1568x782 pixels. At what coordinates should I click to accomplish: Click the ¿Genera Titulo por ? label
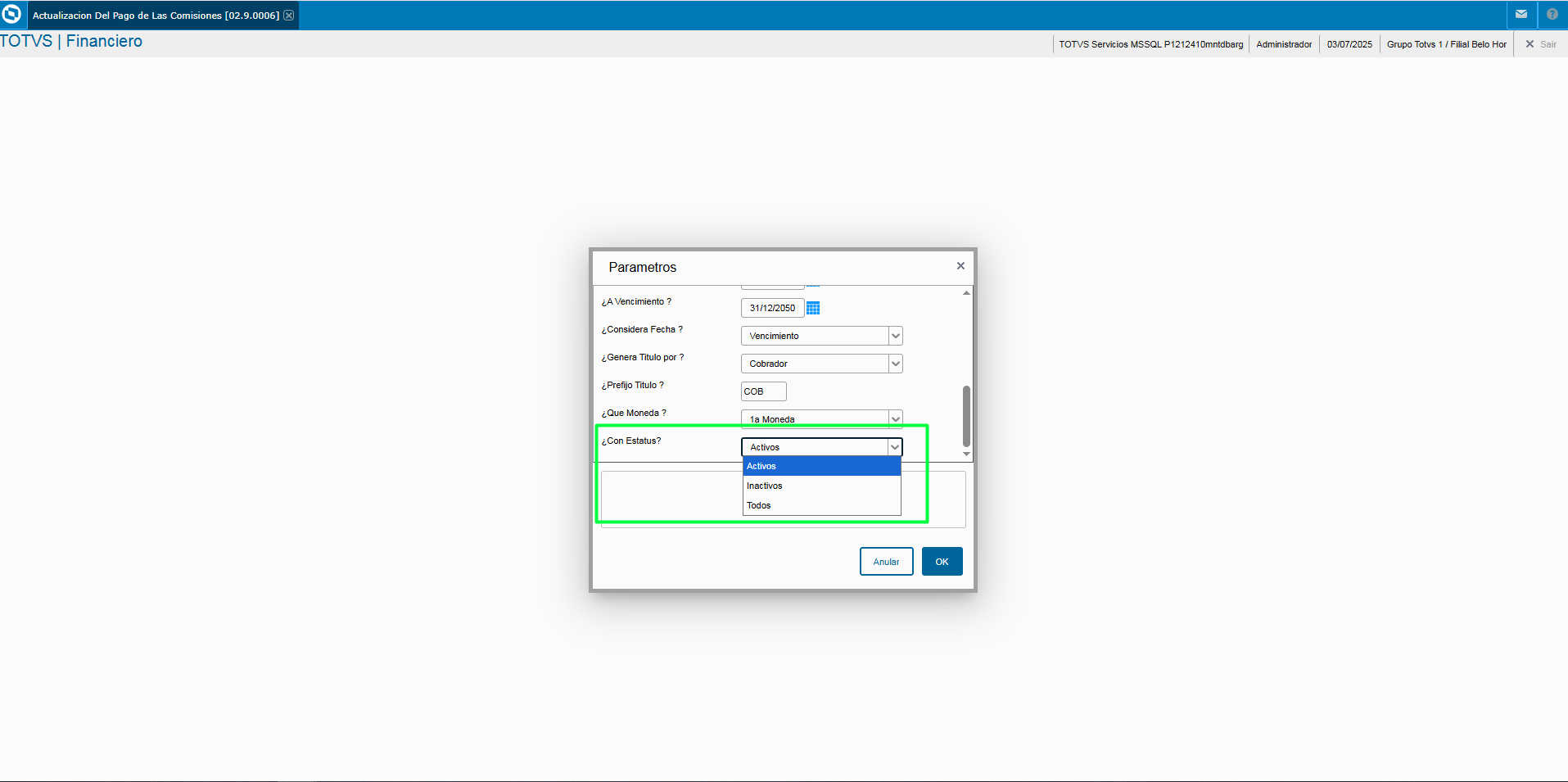click(x=643, y=357)
